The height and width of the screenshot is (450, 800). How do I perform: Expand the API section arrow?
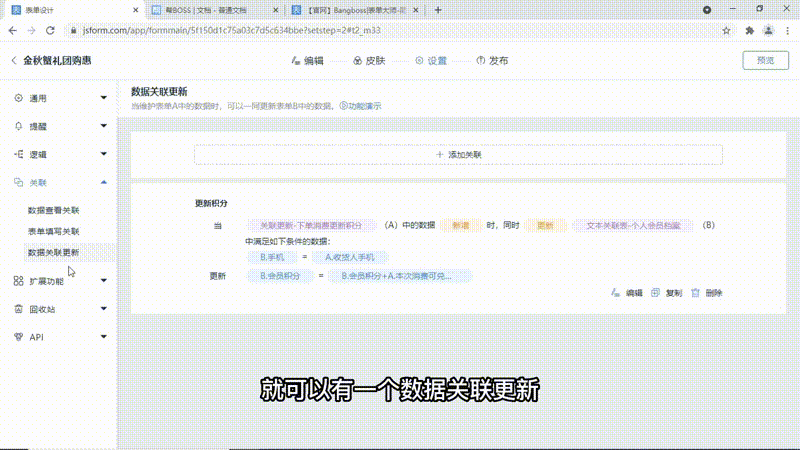[x=104, y=337]
